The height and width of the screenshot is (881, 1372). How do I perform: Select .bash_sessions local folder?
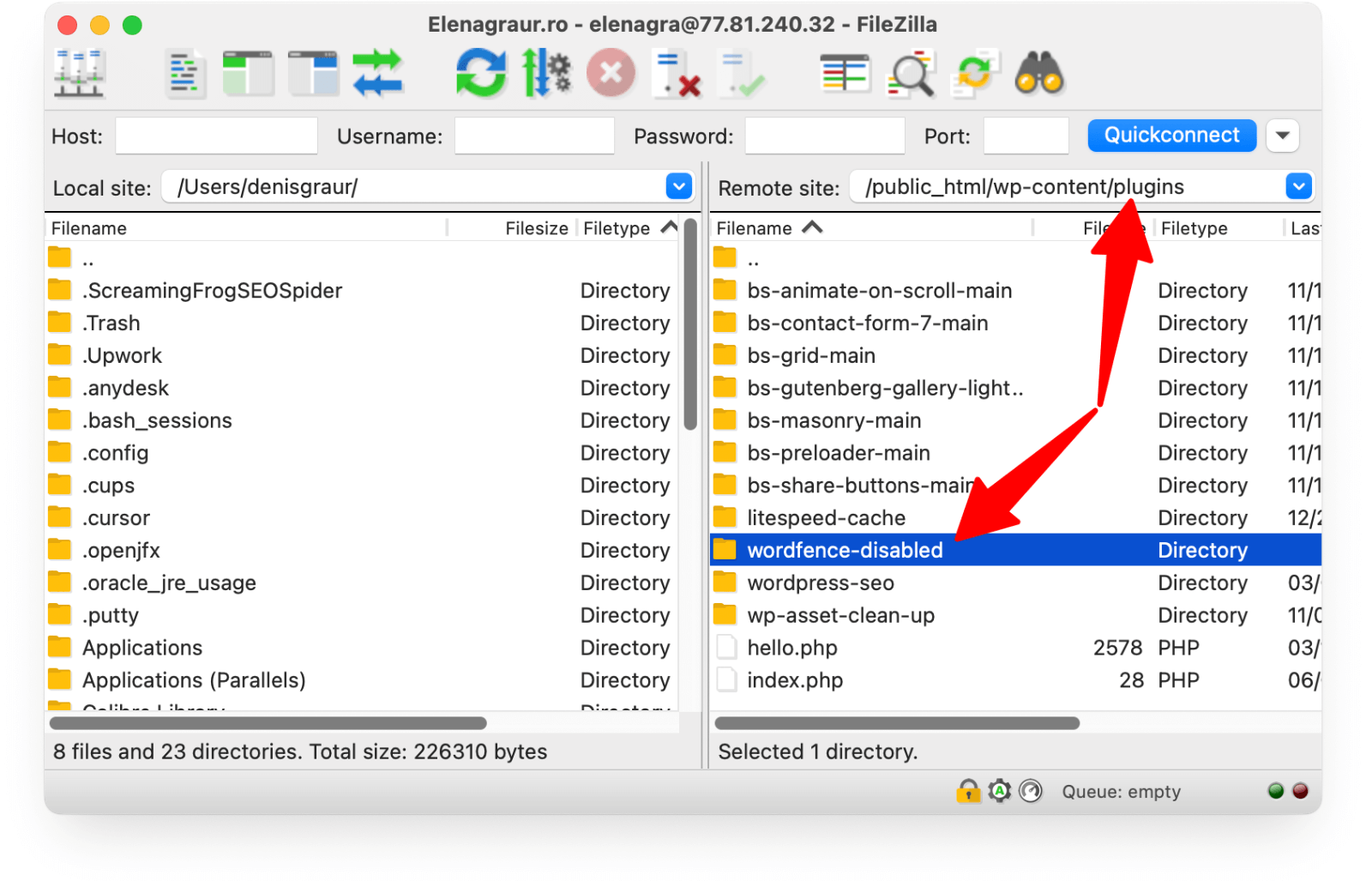click(362, 420)
